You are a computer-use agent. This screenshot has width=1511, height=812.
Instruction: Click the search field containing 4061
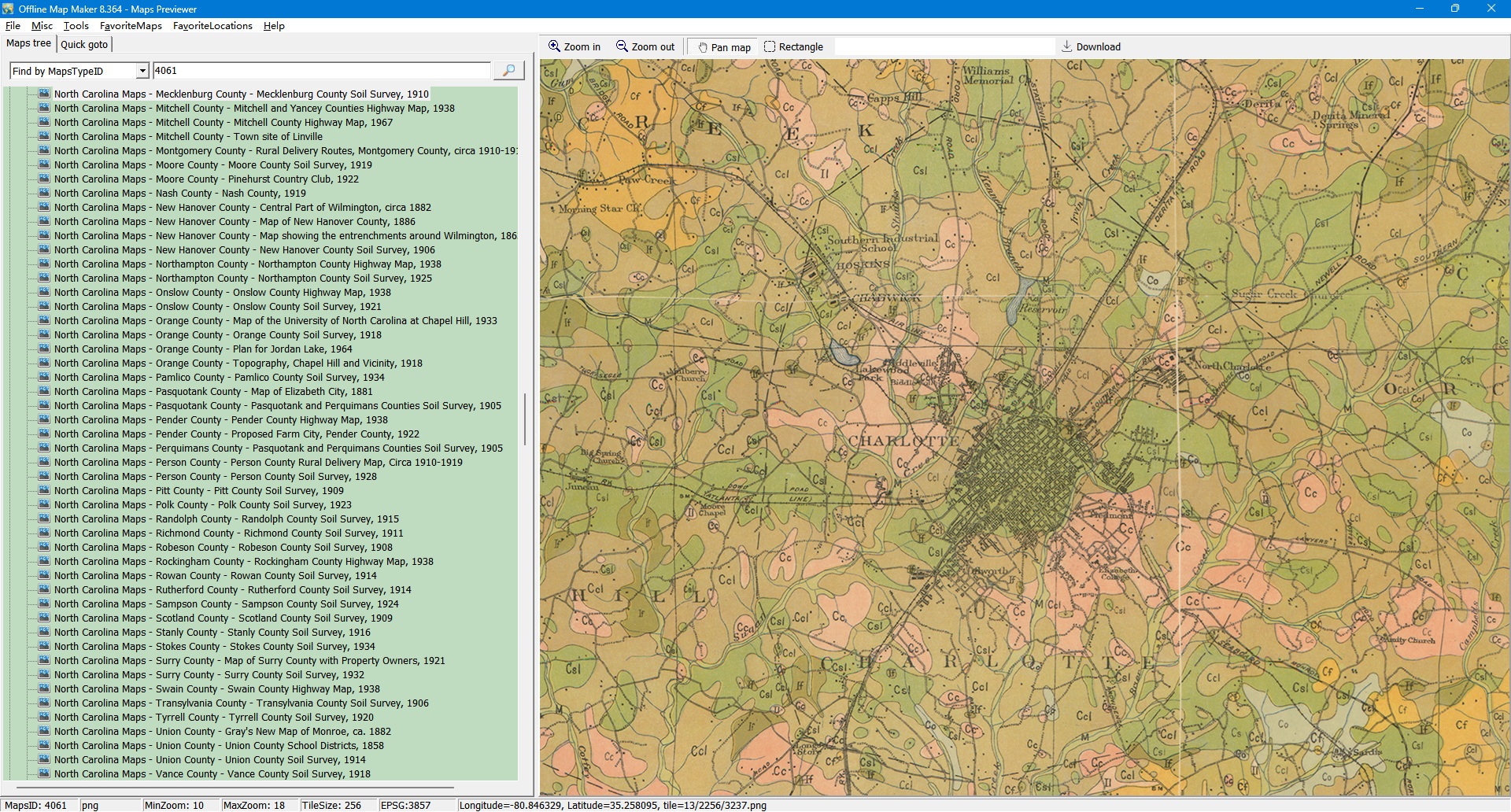pyautogui.click(x=321, y=71)
